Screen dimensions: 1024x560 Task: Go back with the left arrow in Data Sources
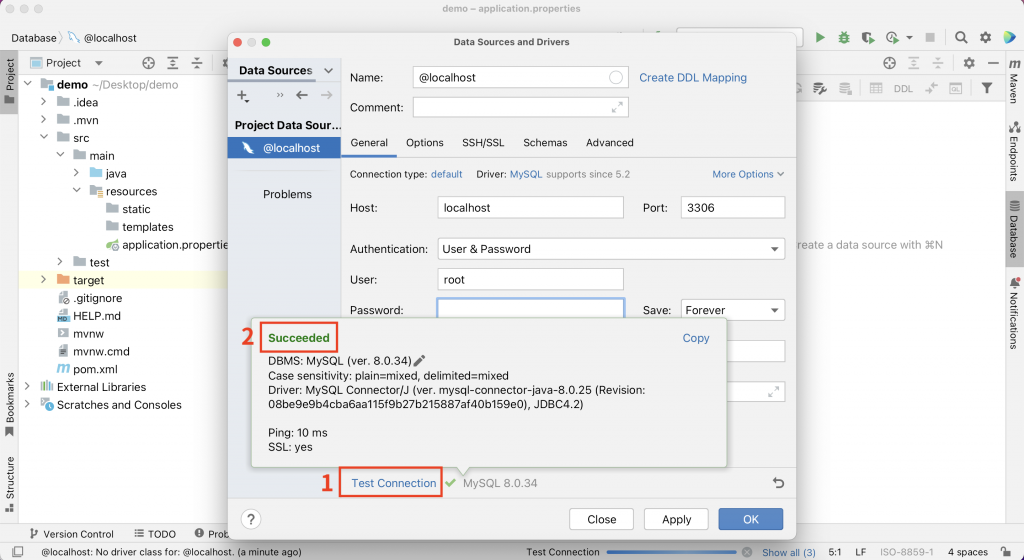[x=302, y=95]
